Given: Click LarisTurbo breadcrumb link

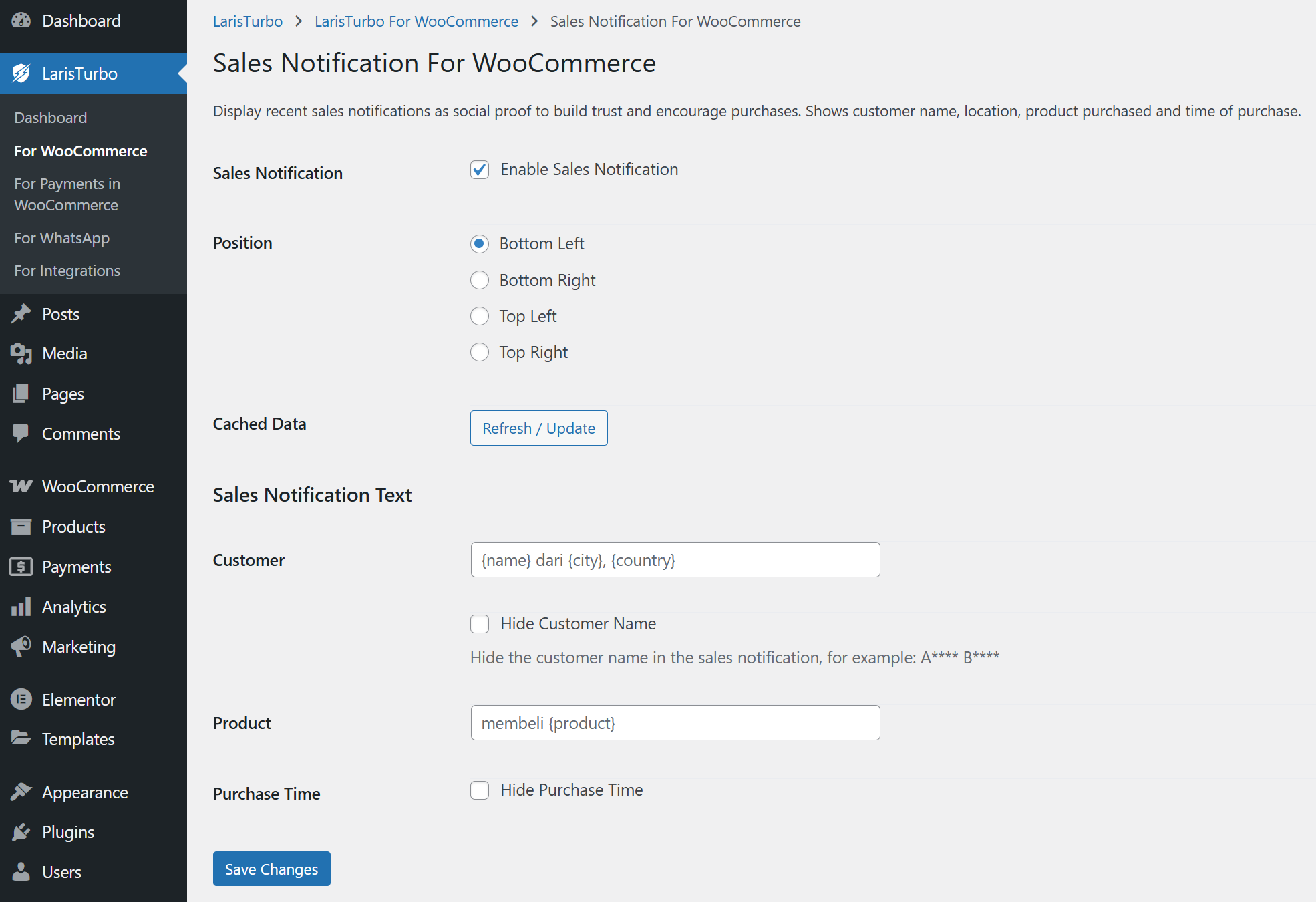Looking at the screenshot, I should click(x=248, y=21).
